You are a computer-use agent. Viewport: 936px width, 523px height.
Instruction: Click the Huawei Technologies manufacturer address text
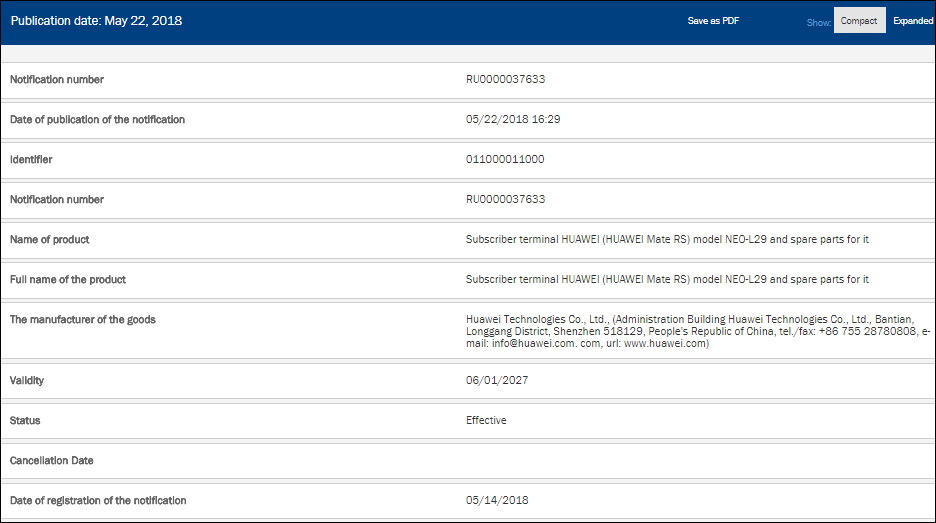click(697, 331)
